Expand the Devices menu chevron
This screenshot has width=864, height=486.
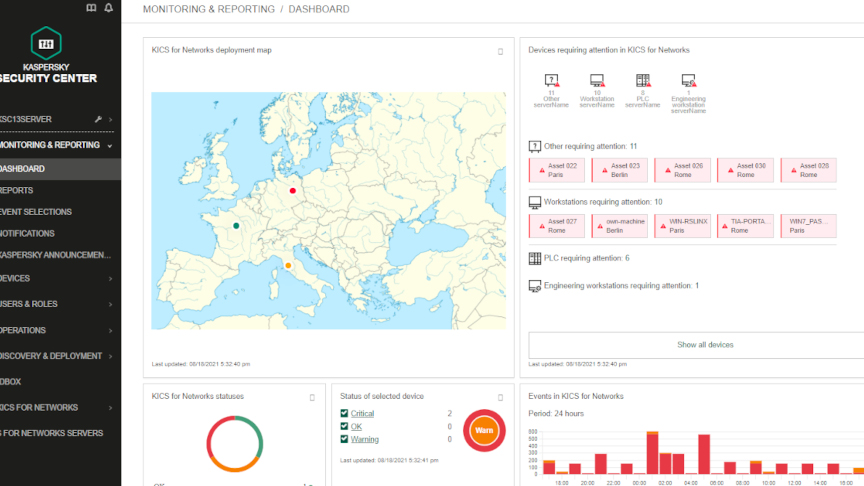pos(110,279)
